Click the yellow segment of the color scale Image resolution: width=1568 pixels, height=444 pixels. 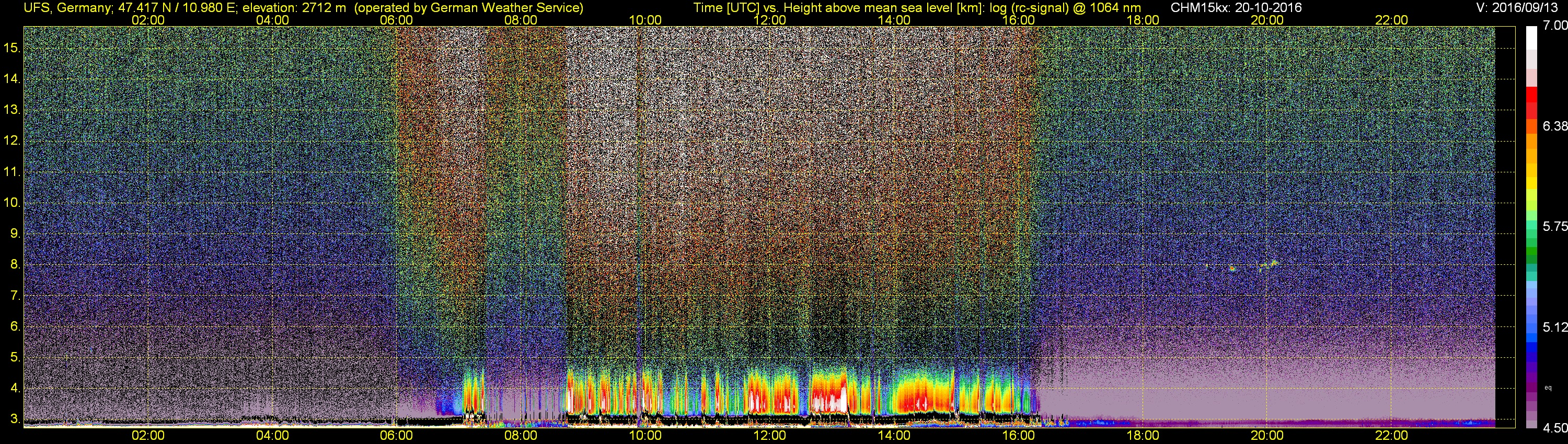pyautogui.click(x=1531, y=182)
